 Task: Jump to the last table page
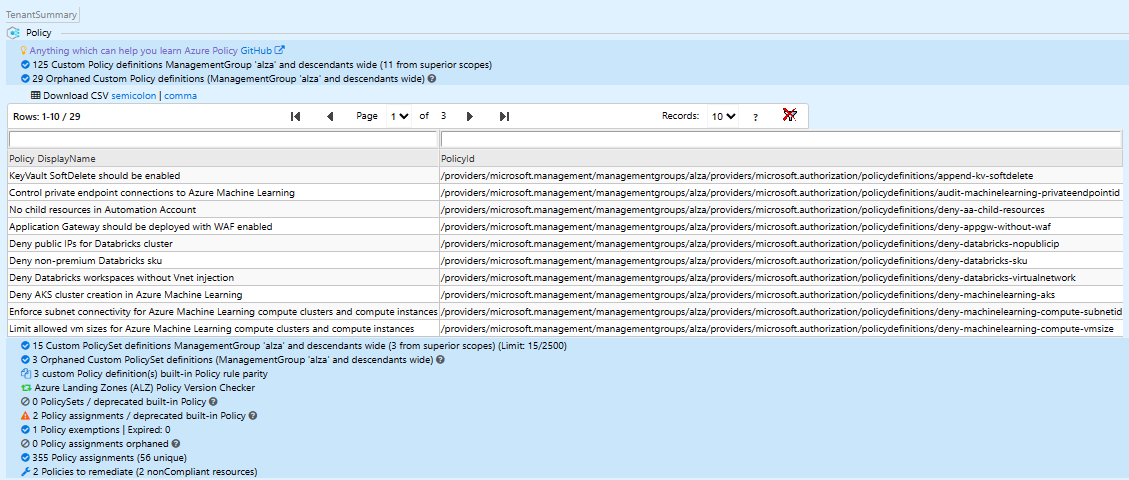[x=504, y=117]
